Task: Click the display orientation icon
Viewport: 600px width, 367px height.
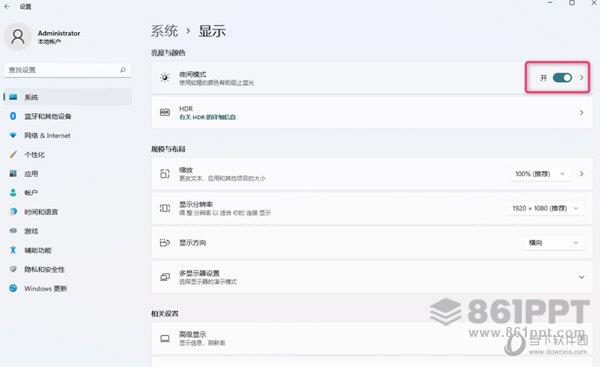Action: click(x=165, y=243)
